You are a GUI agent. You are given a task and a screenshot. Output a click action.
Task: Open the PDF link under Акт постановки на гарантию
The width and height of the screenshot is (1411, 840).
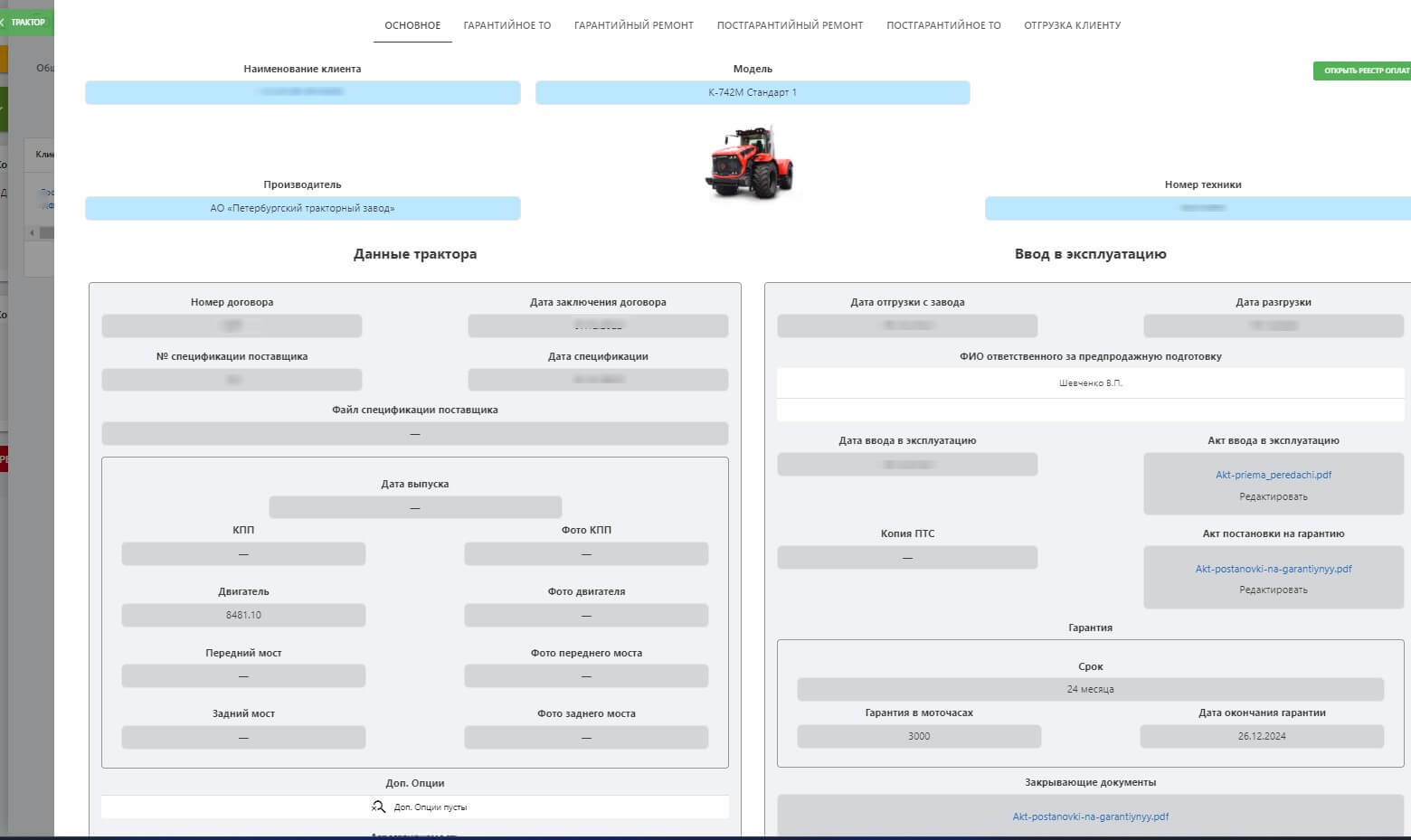(x=1273, y=569)
